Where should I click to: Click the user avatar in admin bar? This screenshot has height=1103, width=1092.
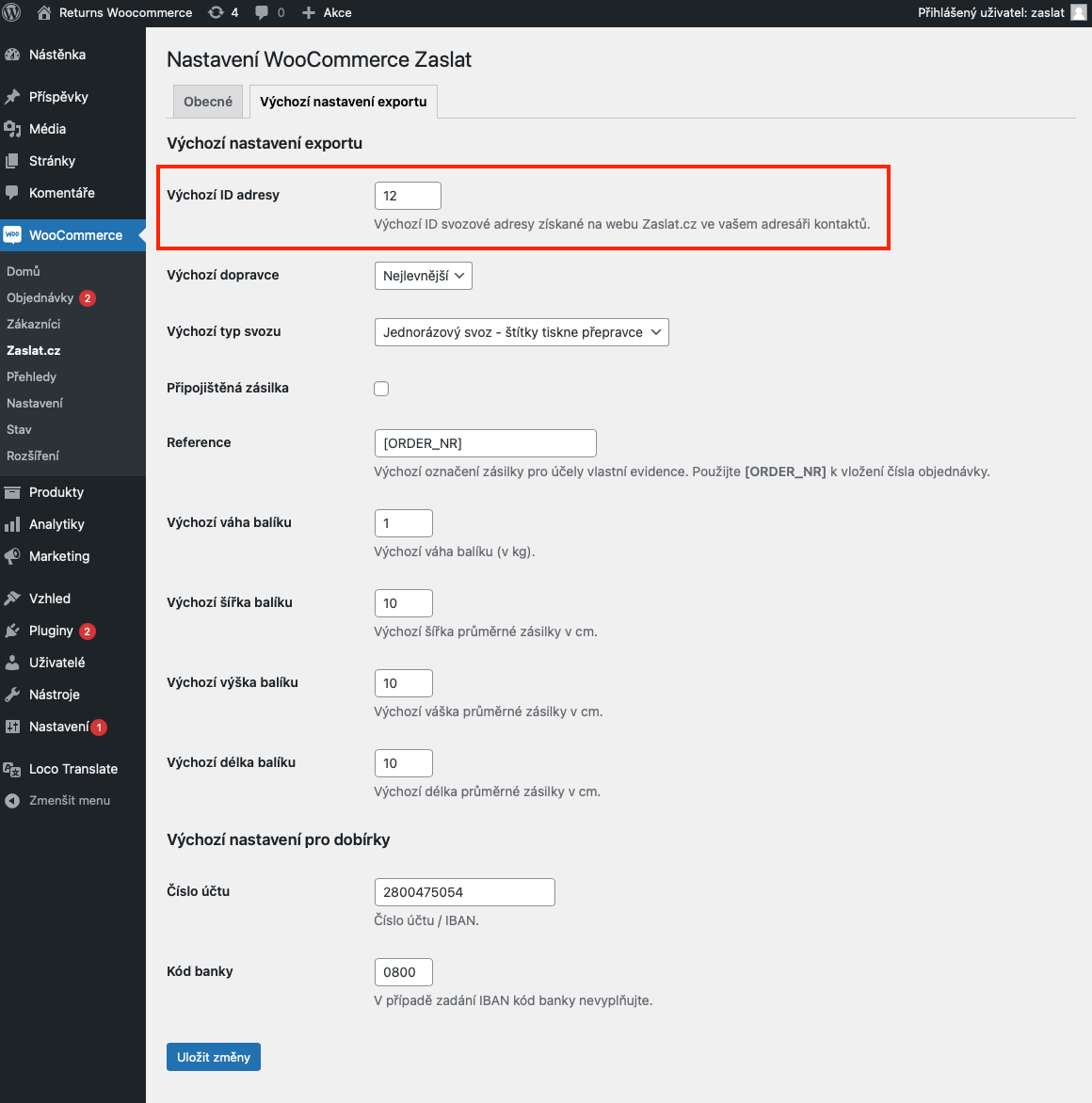[1078, 12]
